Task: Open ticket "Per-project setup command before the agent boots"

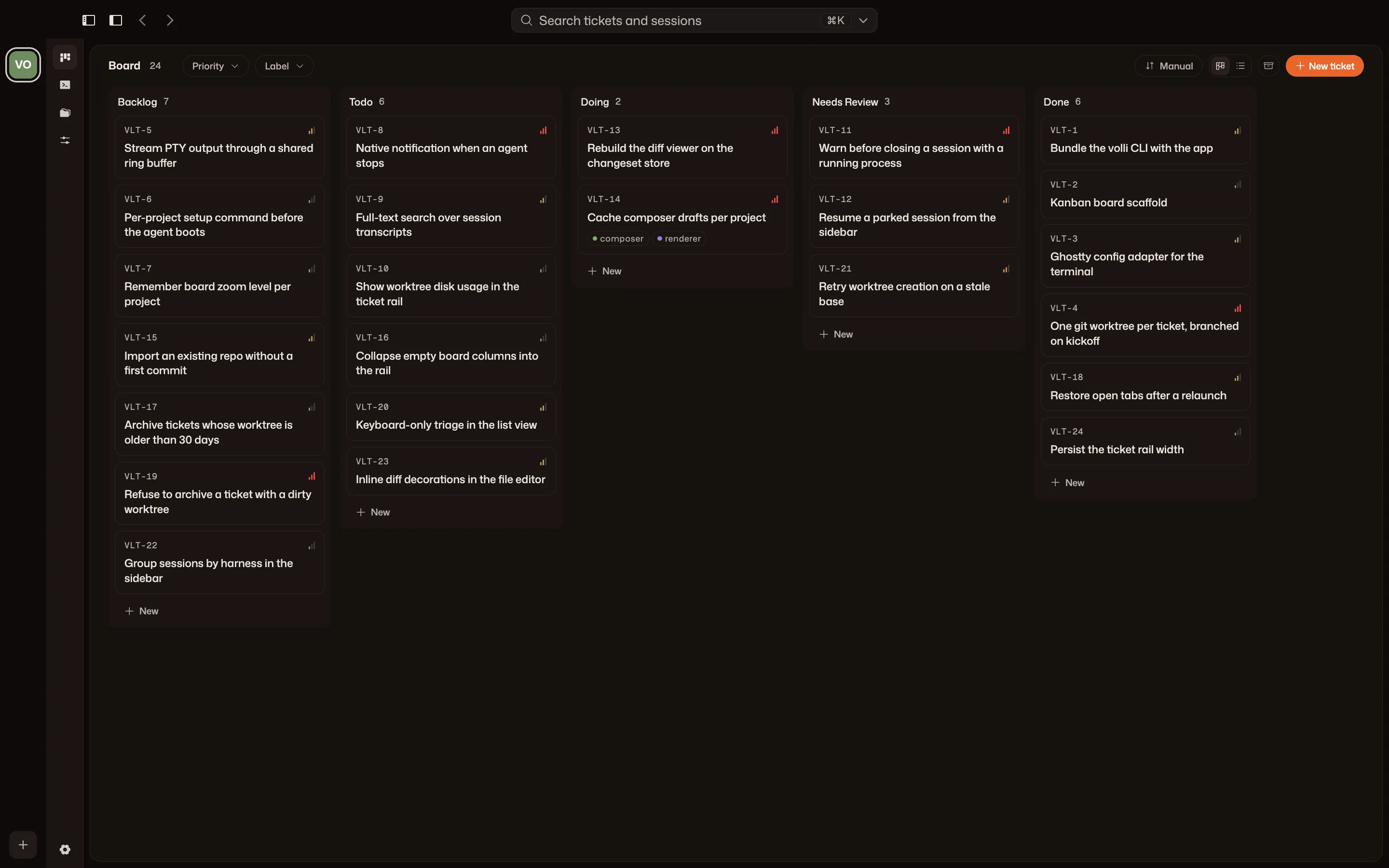Action: coord(219,216)
